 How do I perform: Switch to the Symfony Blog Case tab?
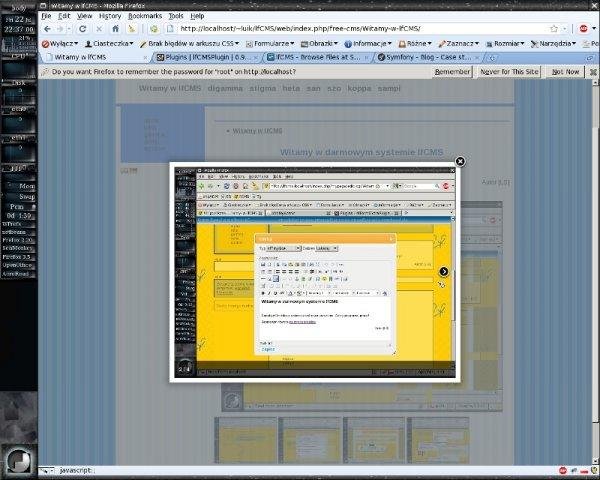(429, 57)
